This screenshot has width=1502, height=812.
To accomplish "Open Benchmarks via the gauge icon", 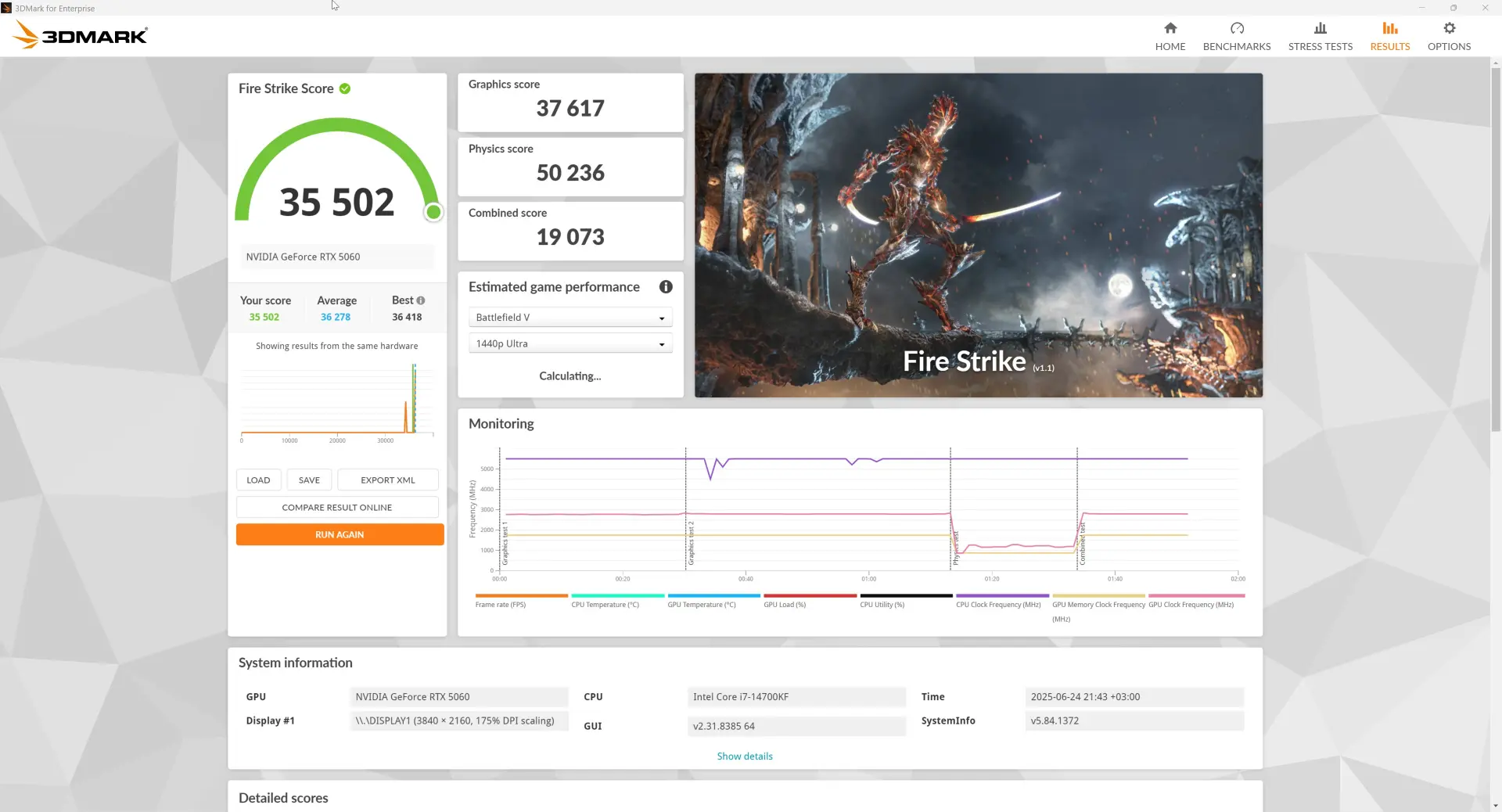I will (1237, 28).
